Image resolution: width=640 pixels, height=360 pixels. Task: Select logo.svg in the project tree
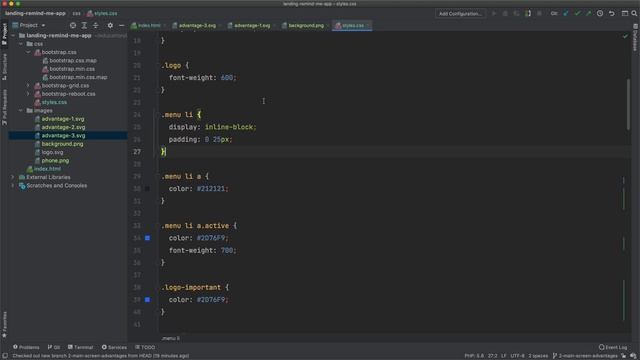click(52, 152)
